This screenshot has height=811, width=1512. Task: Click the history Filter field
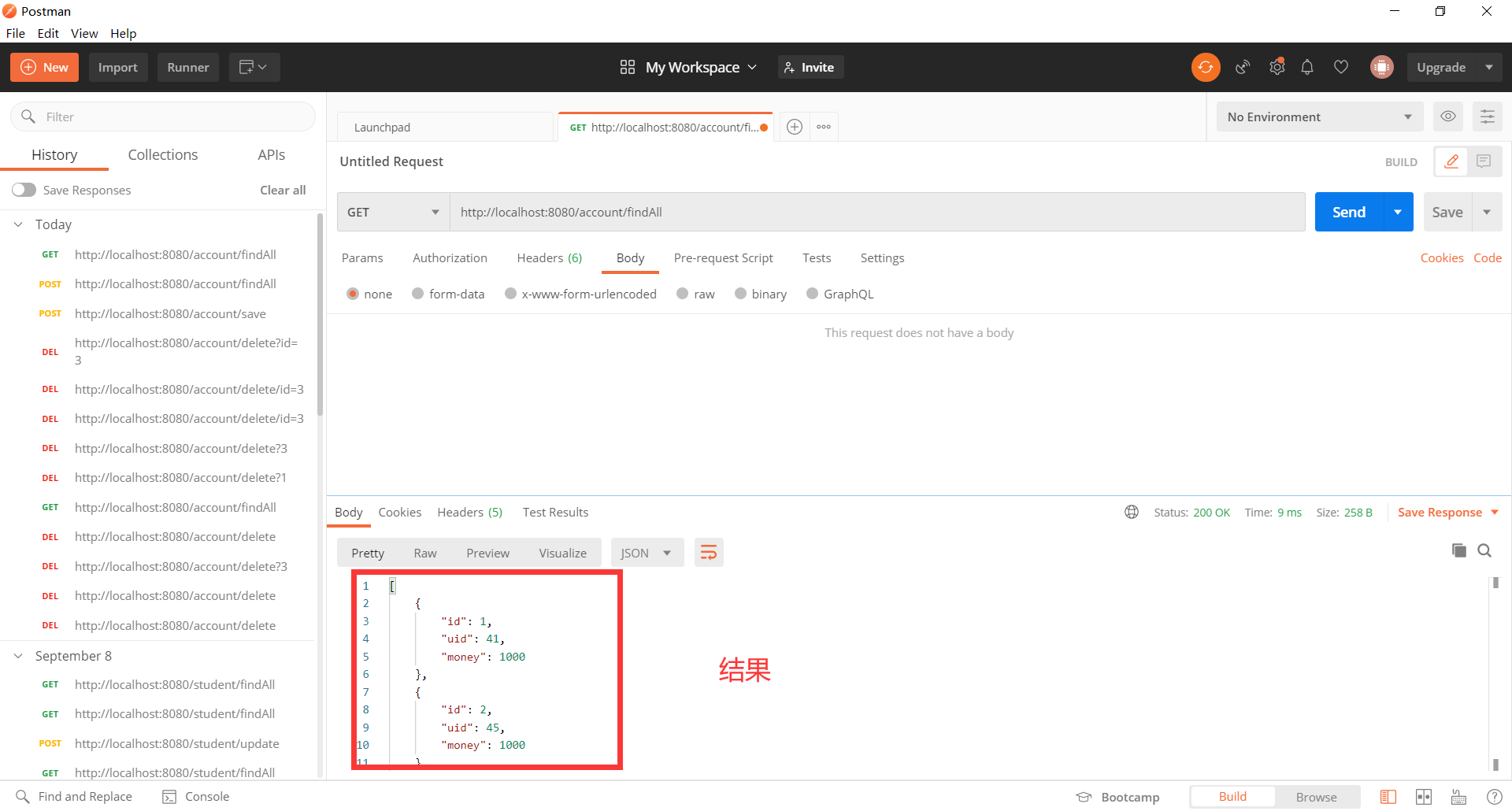163,117
